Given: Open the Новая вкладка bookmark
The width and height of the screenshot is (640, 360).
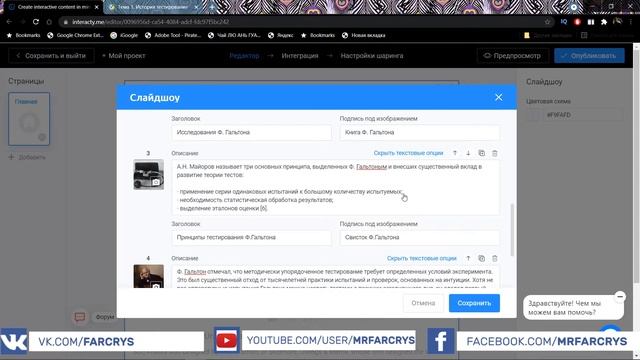Looking at the screenshot, I should 364,35.
